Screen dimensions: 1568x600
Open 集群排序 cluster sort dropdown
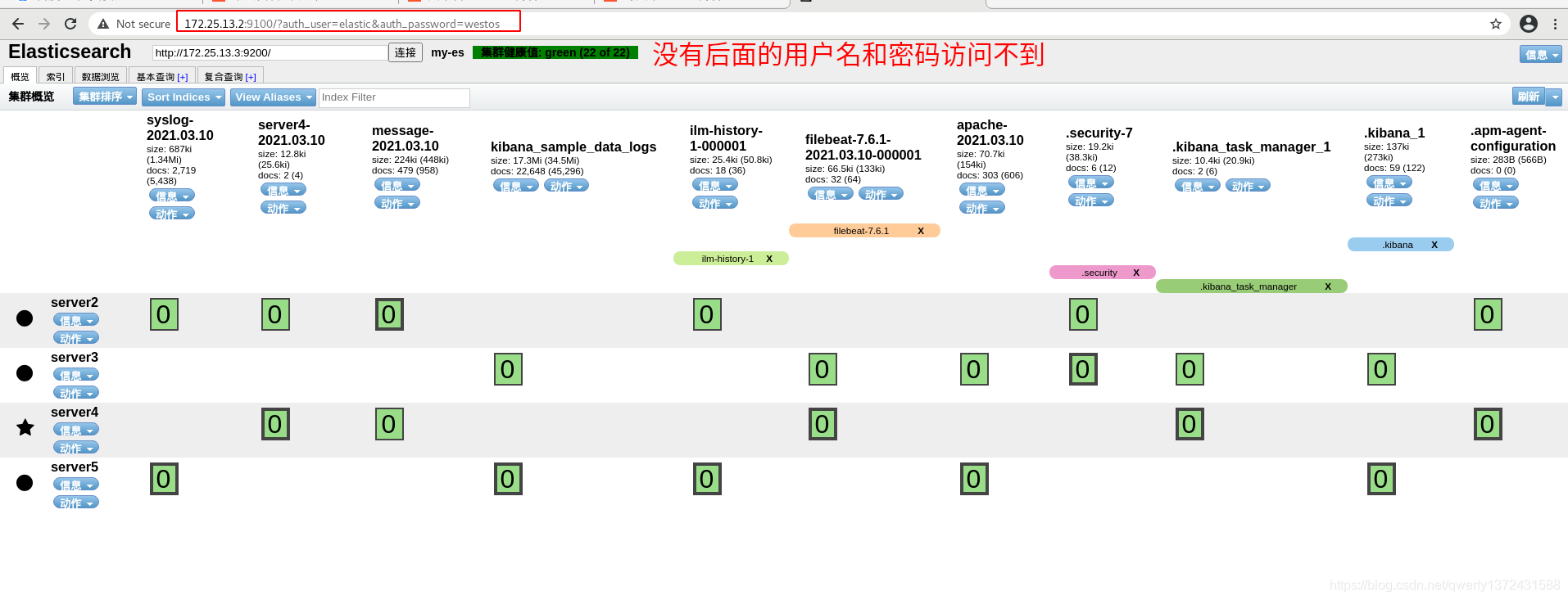click(x=105, y=97)
